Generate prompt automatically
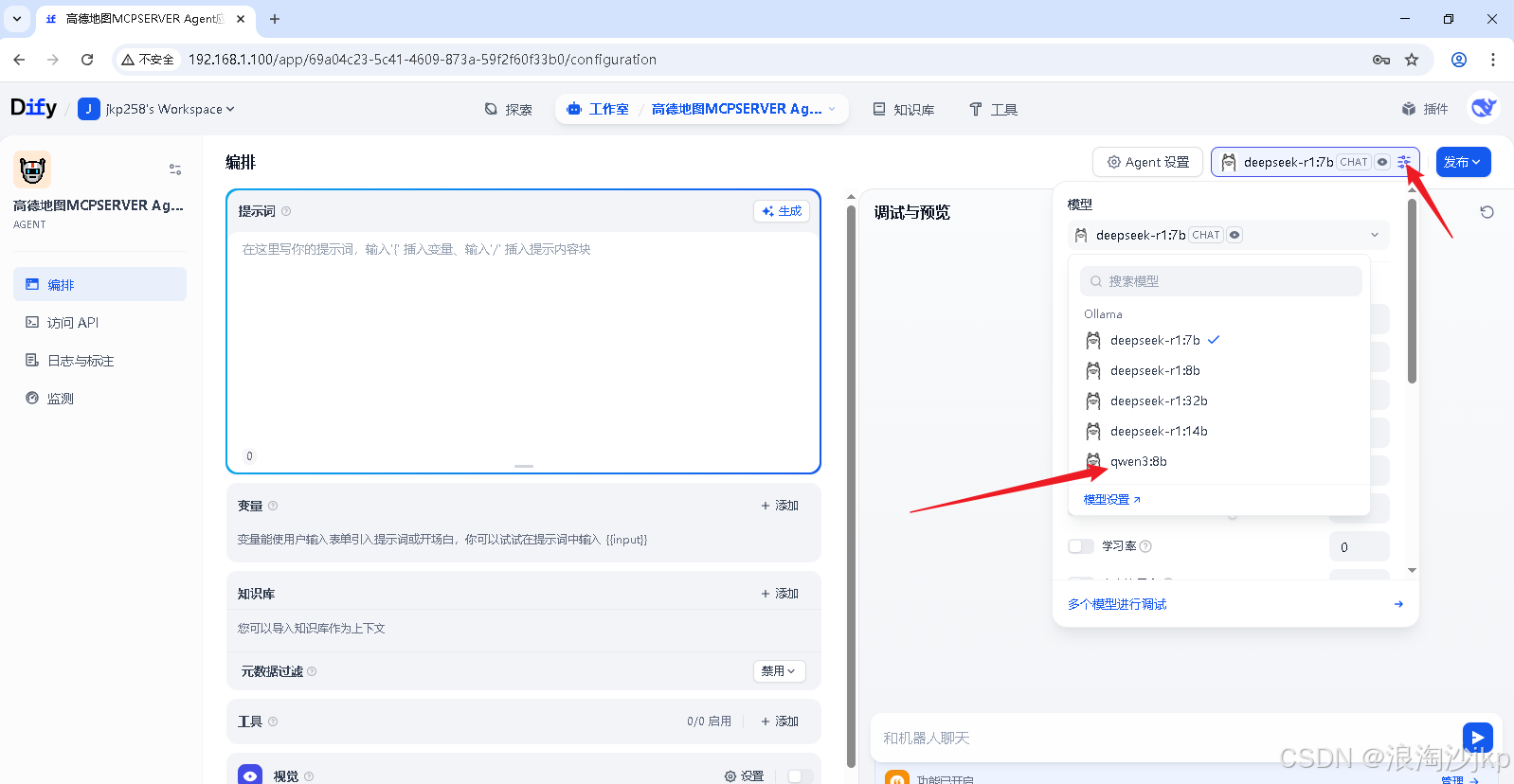 [782, 211]
